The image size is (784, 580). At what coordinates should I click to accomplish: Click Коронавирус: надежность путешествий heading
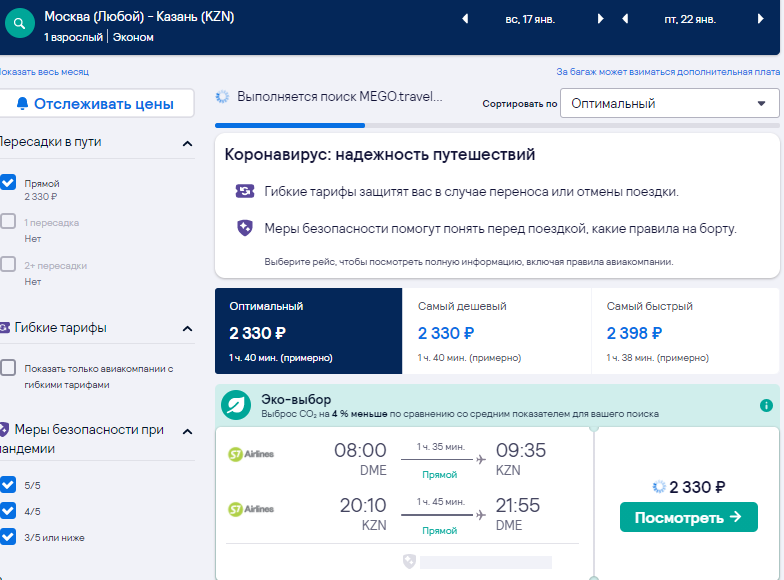click(380, 154)
